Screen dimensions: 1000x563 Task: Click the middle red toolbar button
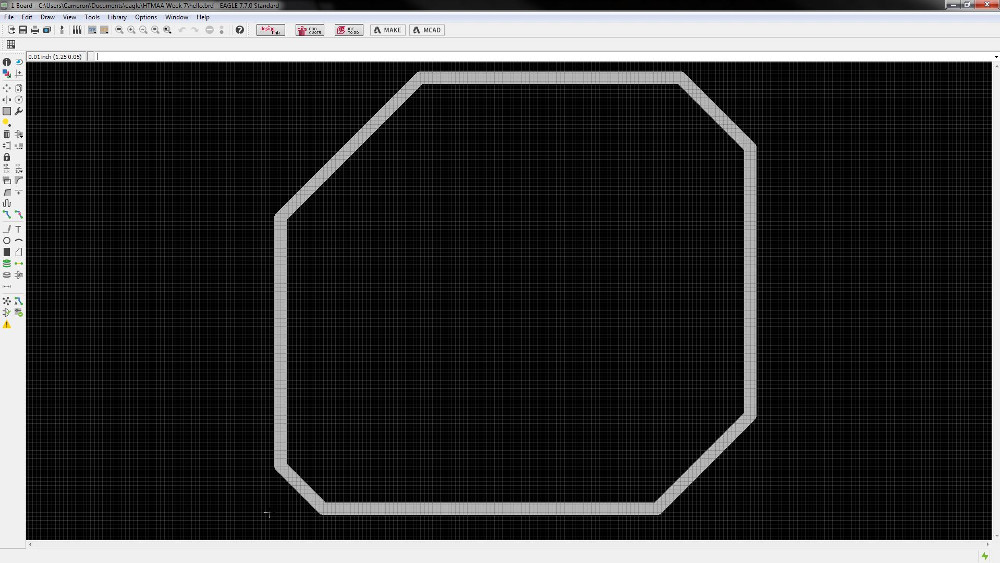click(310, 30)
